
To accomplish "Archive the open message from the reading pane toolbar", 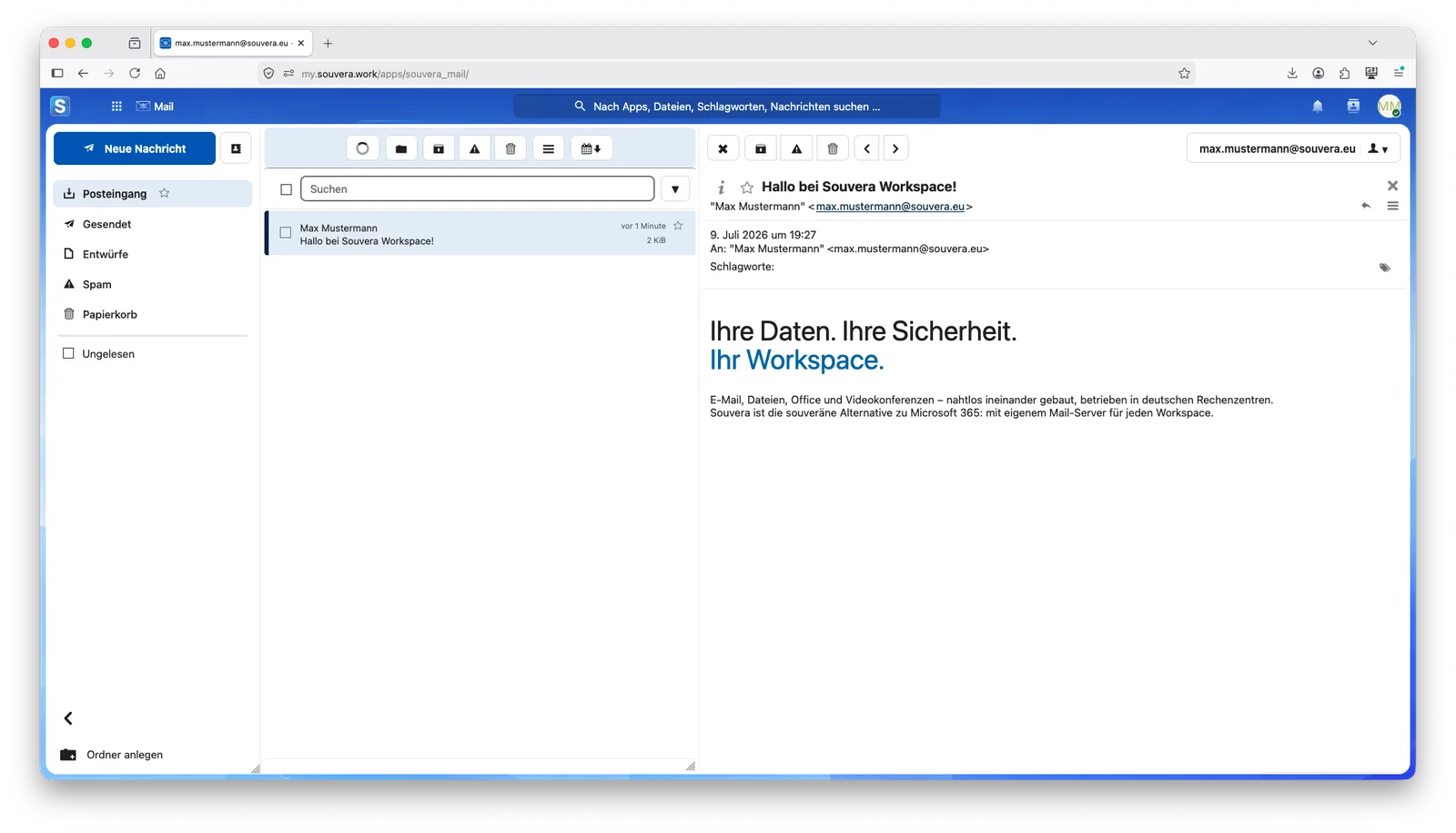I will pos(761,148).
